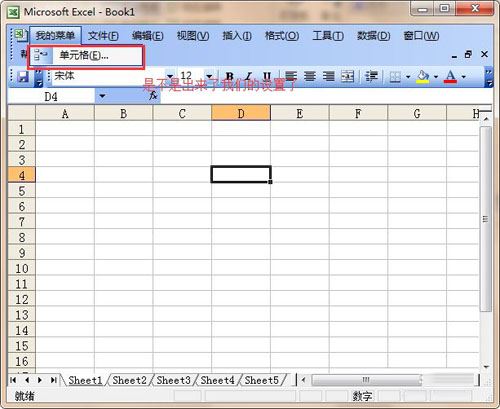Screen dimensions: 500x409
Task: Go to next sheet tab arrow
Action: (x=40, y=380)
